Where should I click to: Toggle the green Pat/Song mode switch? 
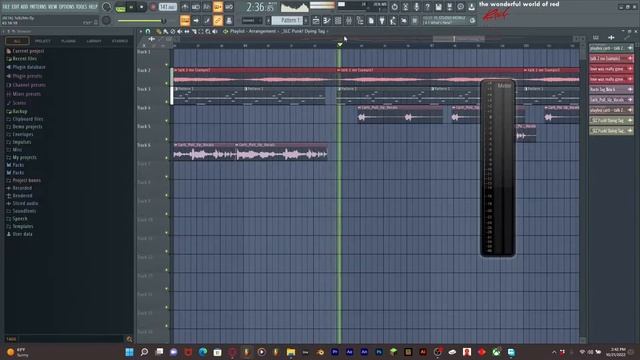[120, 7]
